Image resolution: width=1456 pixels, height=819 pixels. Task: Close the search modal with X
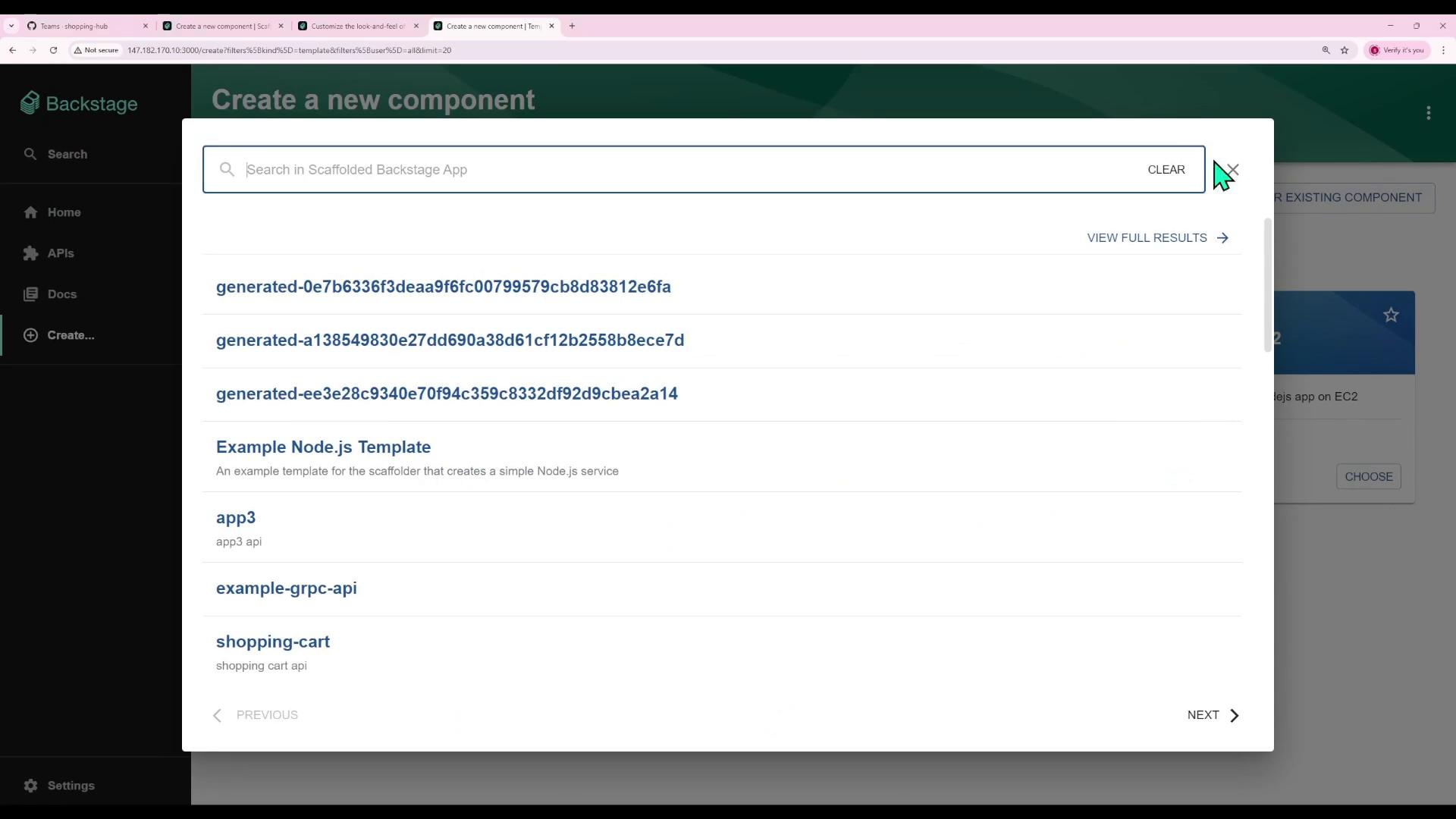(x=1233, y=170)
